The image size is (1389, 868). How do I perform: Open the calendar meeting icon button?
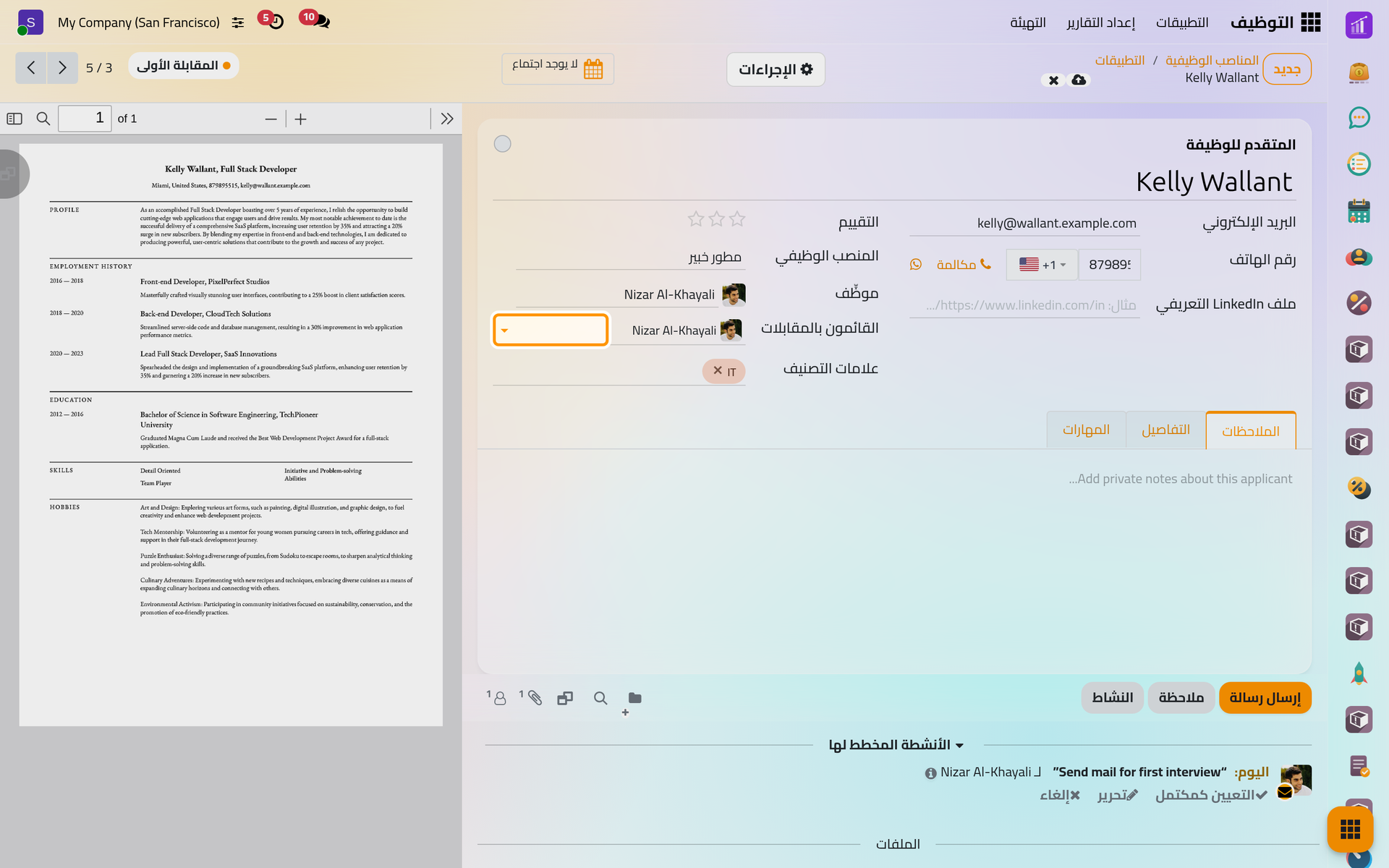click(x=593, y=69)
